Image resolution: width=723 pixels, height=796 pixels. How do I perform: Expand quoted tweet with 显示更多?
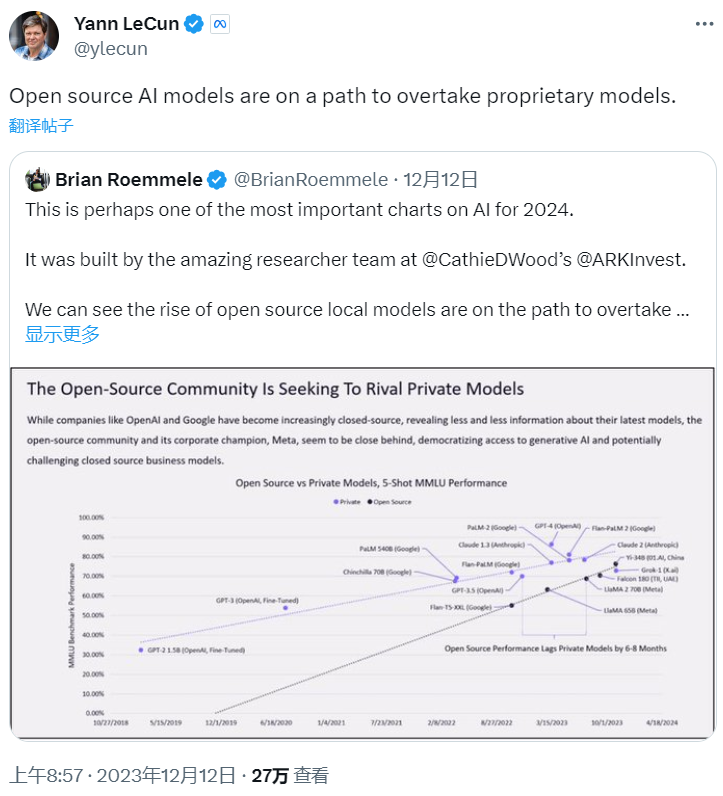click(62, 335)
